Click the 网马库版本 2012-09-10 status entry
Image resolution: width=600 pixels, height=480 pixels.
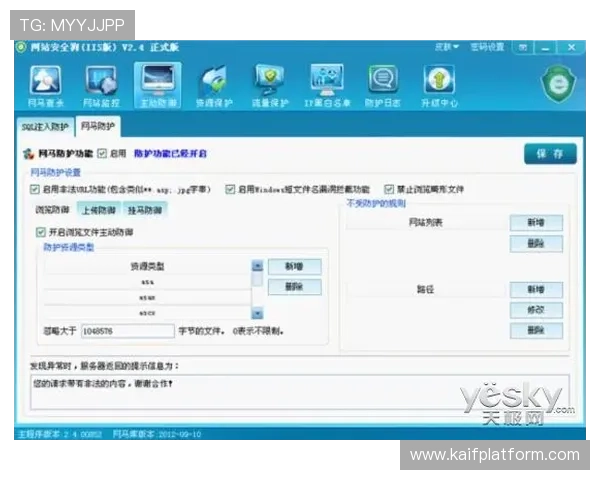coord(157,434)
